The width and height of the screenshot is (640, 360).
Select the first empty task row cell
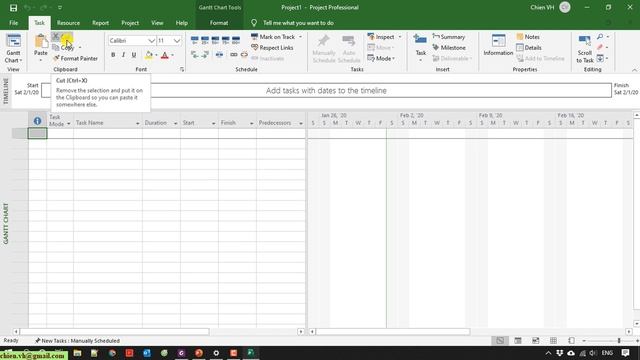pos(38,133)
